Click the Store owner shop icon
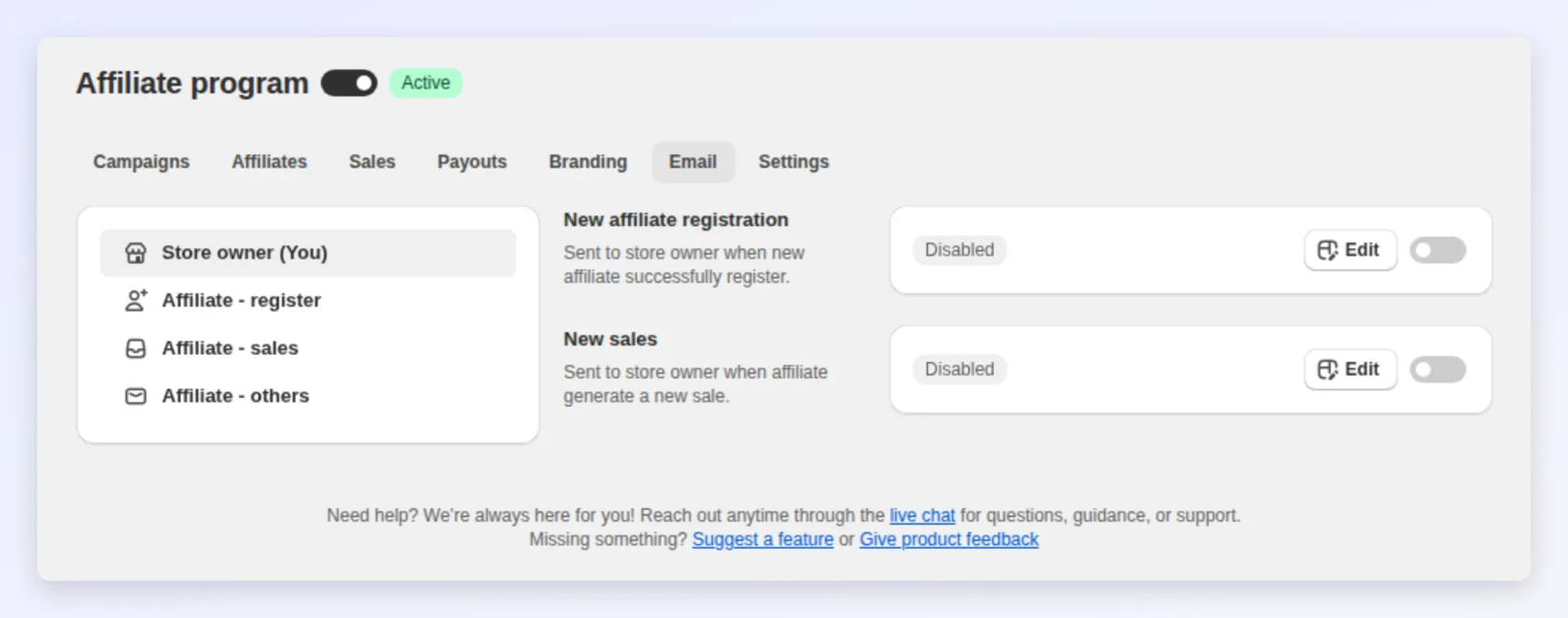Image resolution: width=1568 pixels, height=618 pixels. point(136,253)
